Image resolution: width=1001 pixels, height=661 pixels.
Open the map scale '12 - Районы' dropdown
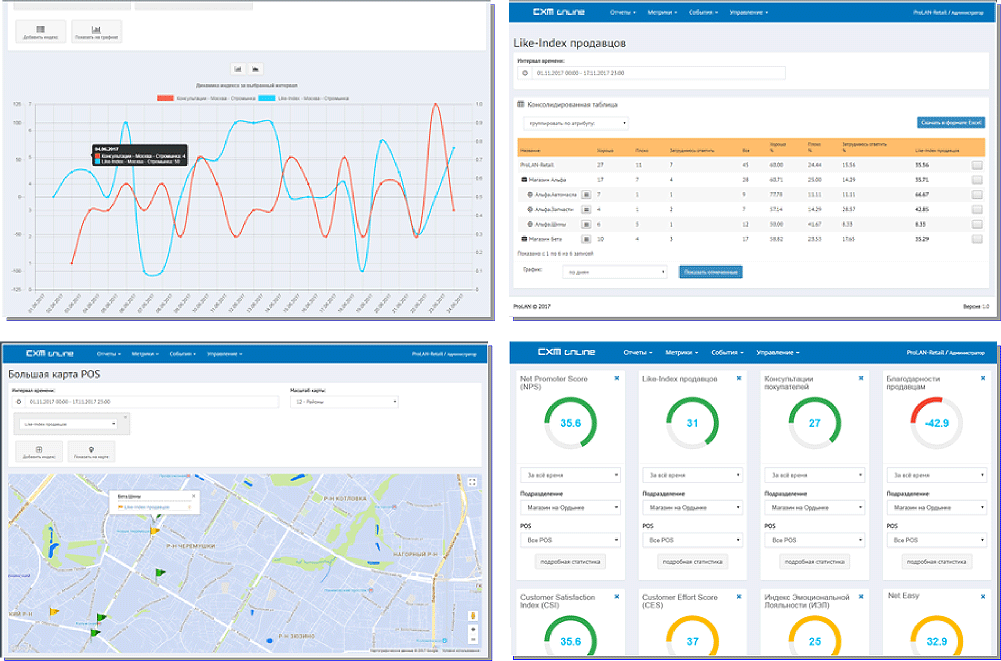pyautogui.click(x=343, y=402)
